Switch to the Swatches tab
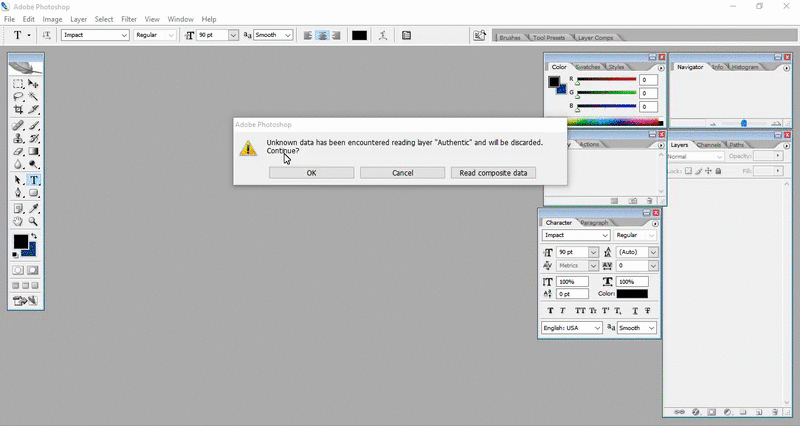Screen dimensions: 800x426 [588, 67]
